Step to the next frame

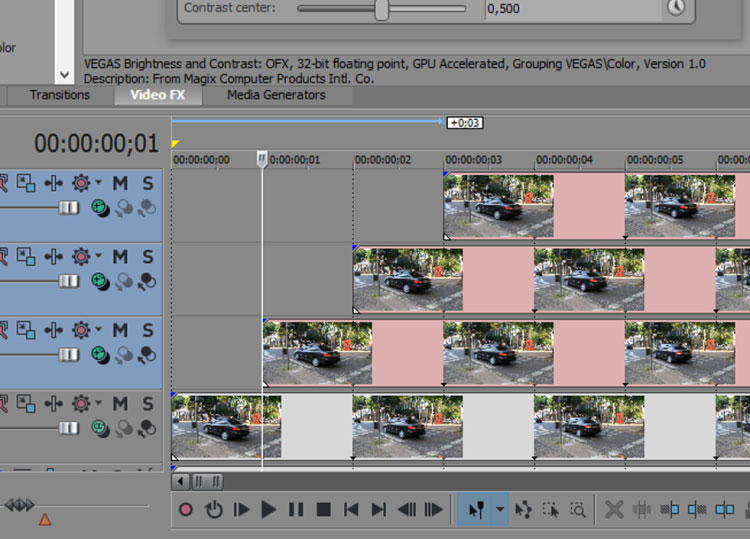pyautogui.click(x=433, y=510)
